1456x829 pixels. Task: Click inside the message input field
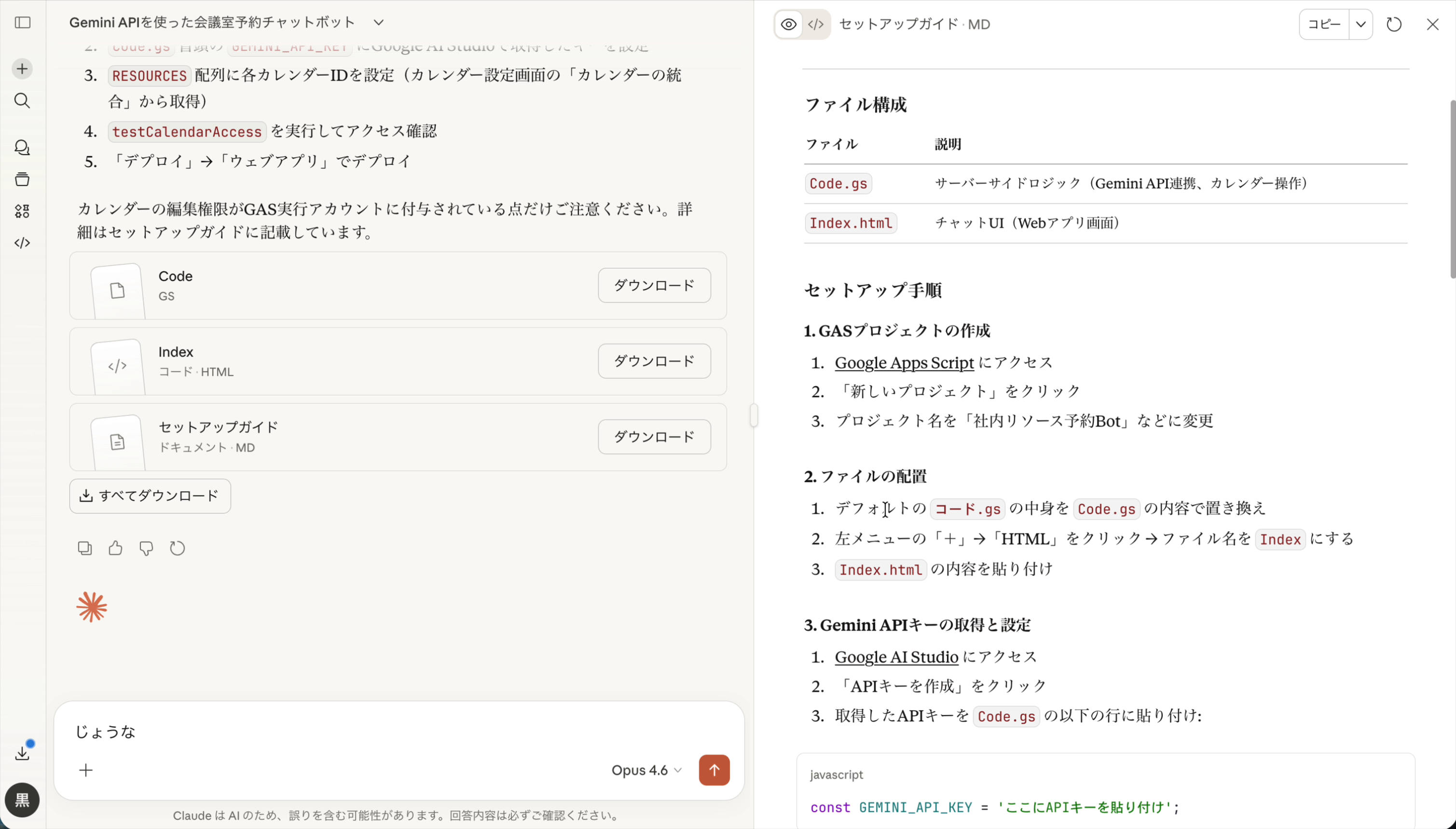pyautogui.click(x=342, y=731)
